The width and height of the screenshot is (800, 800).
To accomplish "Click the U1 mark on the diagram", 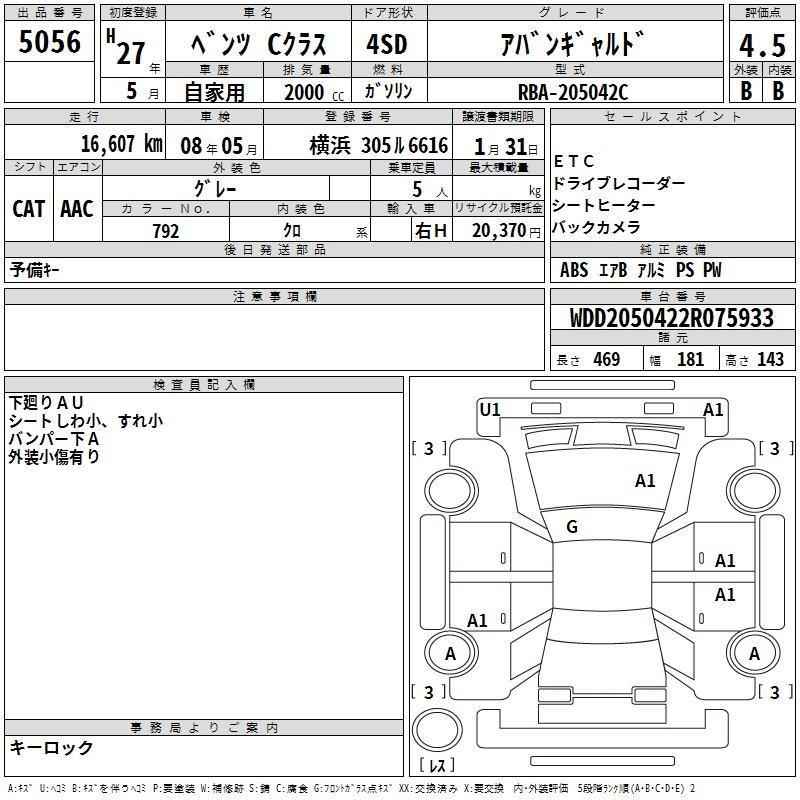I will 490,410.
